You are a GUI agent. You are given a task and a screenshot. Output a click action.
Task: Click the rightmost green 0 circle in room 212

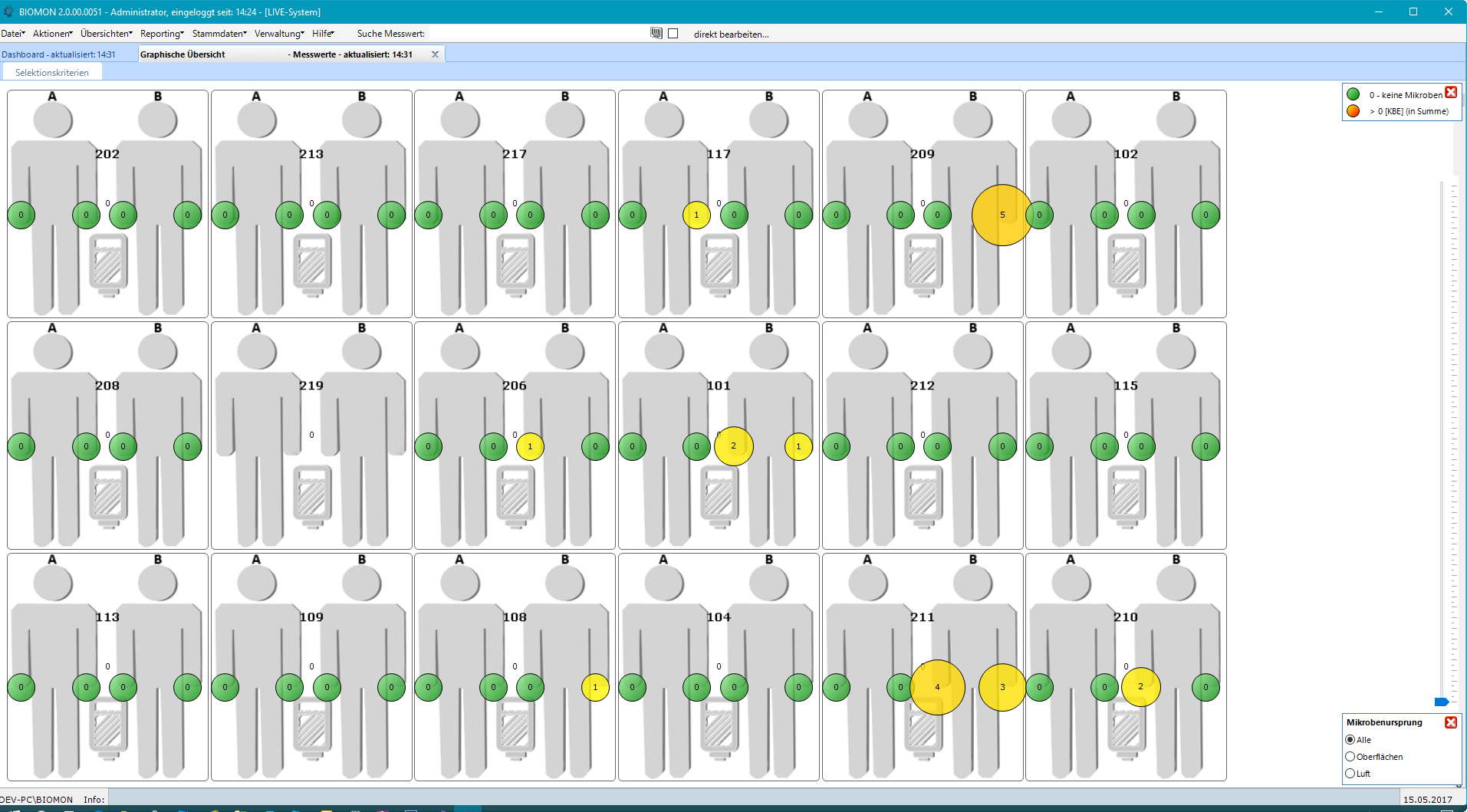pyautogui.click(x=1002, y=446)
